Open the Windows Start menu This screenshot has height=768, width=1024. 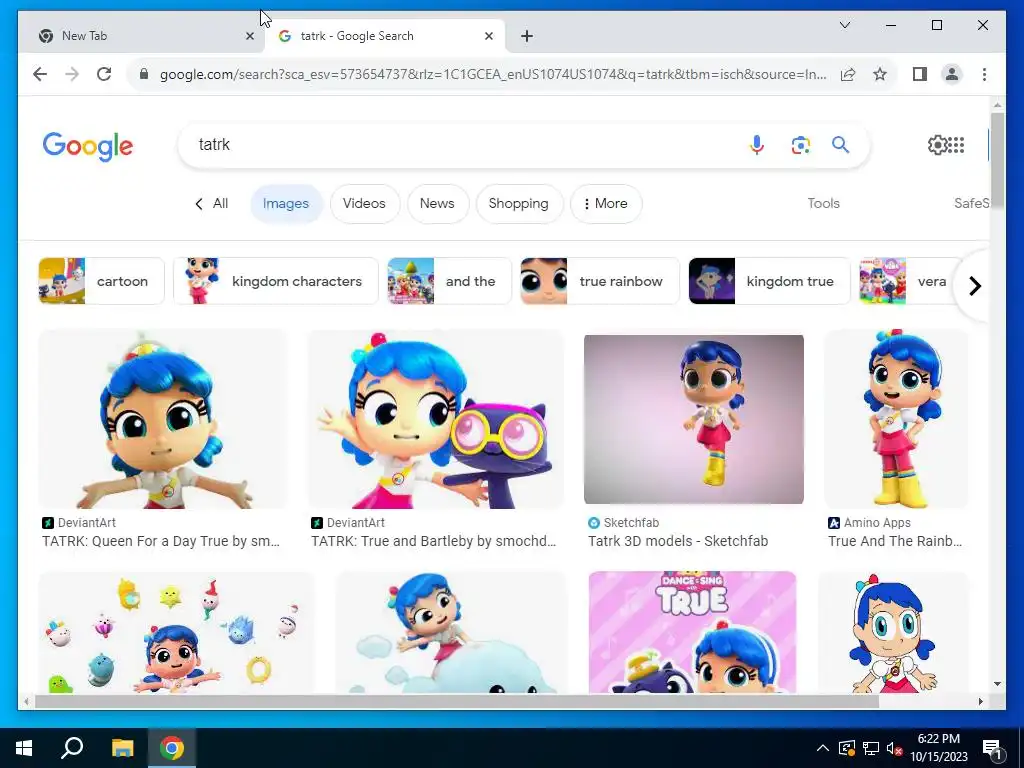click(x=24, y=748)
